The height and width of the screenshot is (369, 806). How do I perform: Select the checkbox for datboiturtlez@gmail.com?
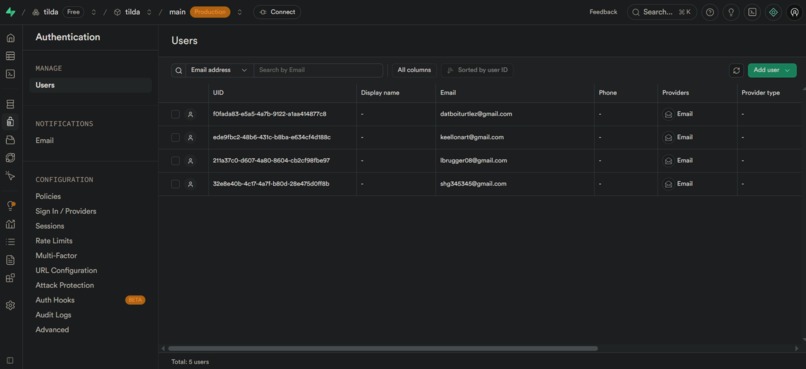coord(175,114)
